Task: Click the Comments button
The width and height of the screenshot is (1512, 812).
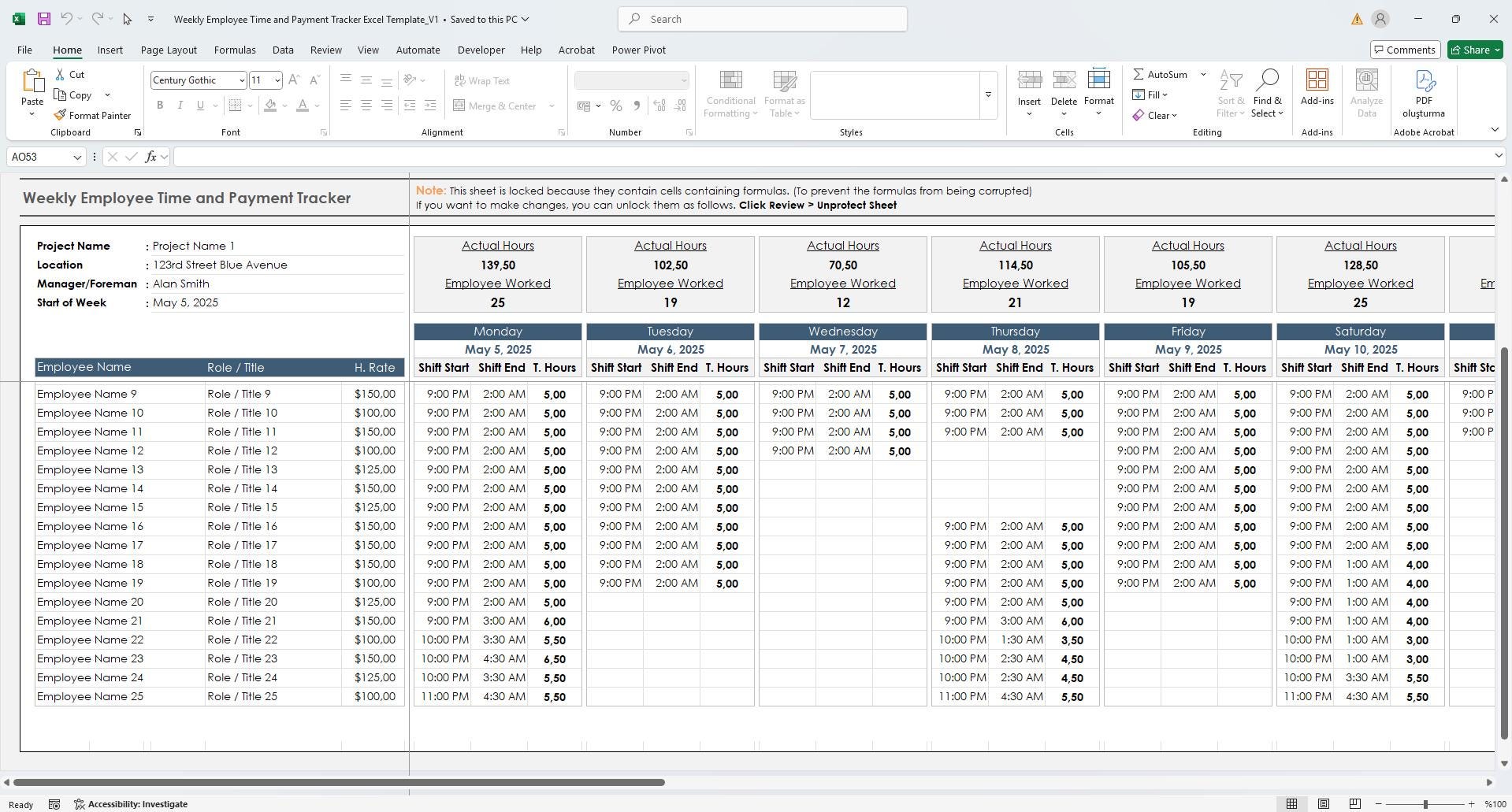Action: click(1406, 50)
